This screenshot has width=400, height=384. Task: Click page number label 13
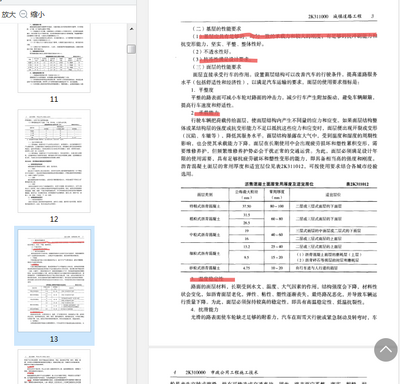click(54, 339)
